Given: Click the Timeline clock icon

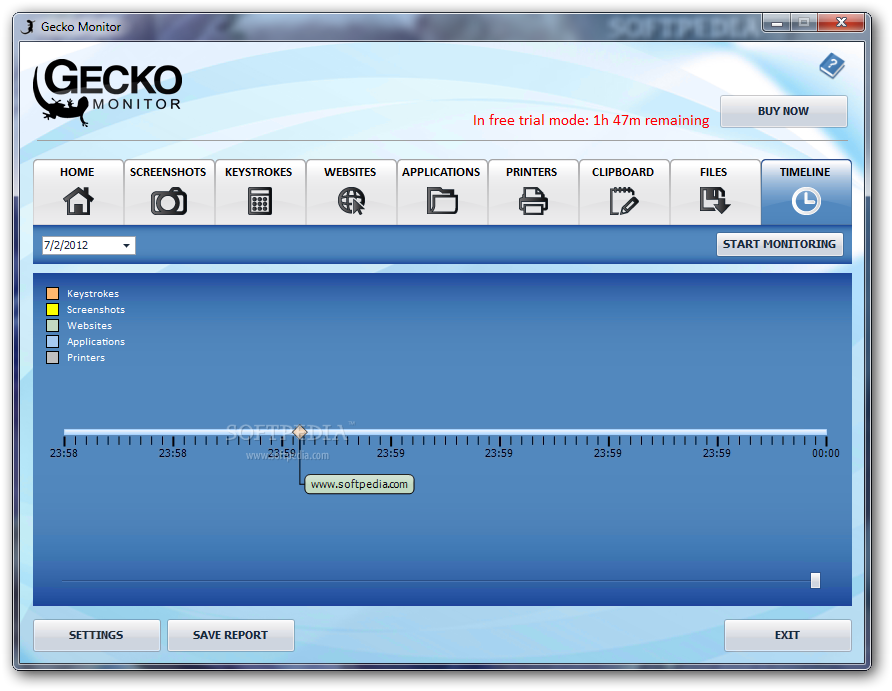Looking at the screenshot, I should pyautogui.click(x=806, y=201).
